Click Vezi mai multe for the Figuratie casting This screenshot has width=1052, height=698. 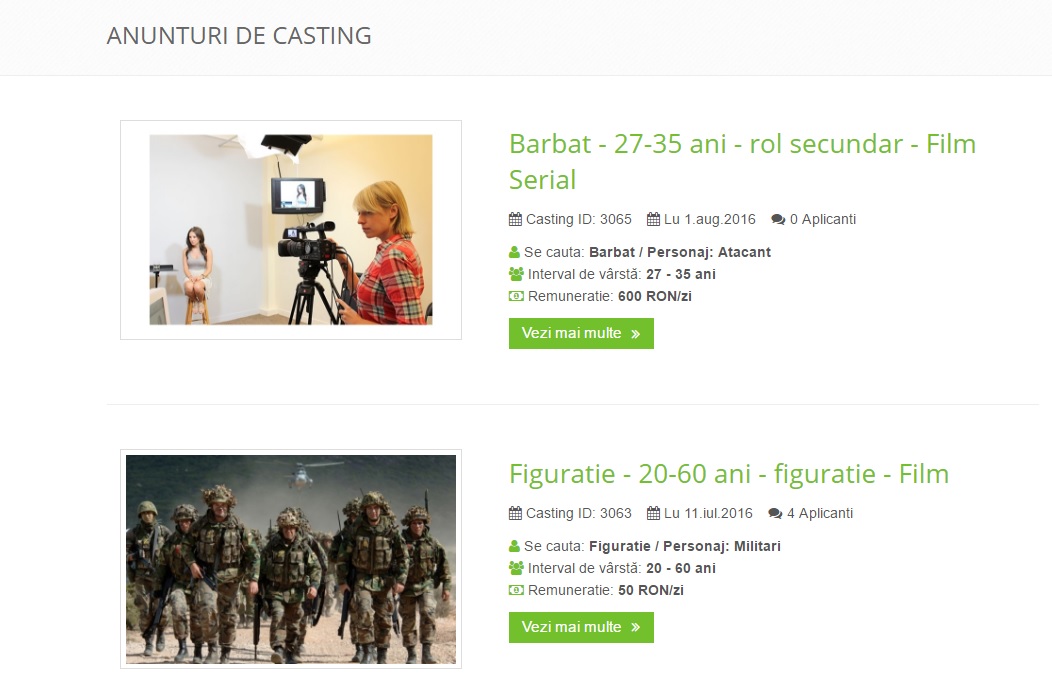[x=581, y=628]
